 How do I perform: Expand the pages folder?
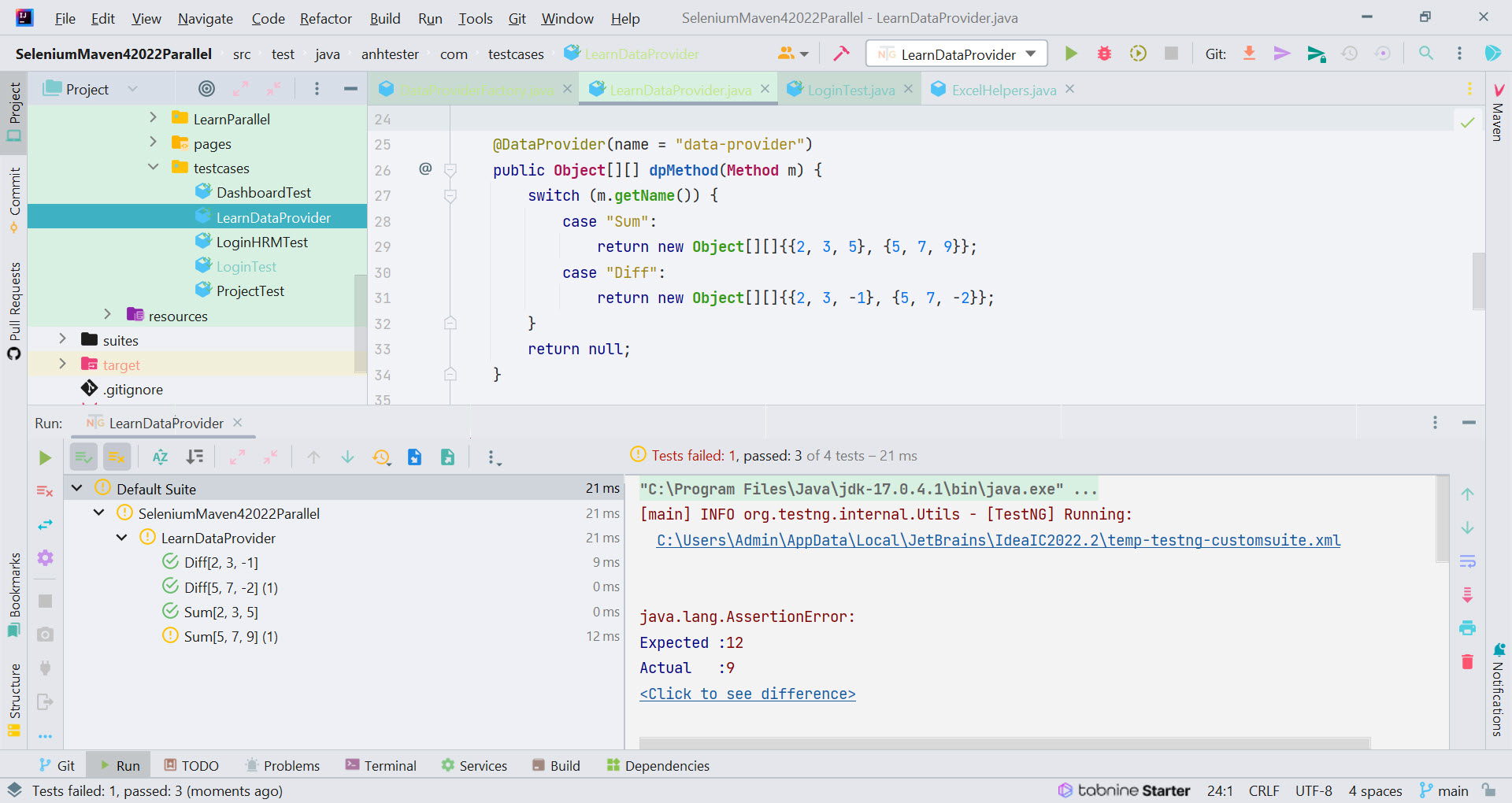tap(153, 142)
